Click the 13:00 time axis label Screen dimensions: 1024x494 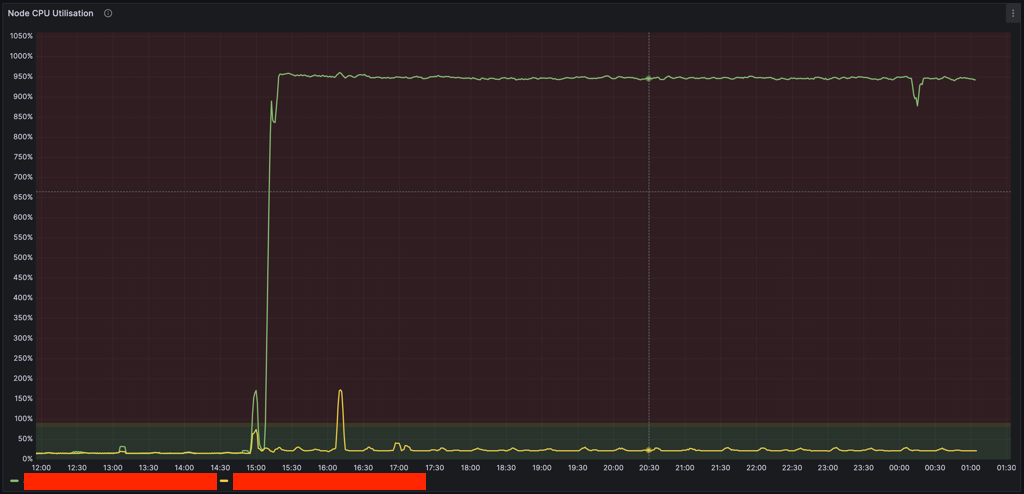113,468
